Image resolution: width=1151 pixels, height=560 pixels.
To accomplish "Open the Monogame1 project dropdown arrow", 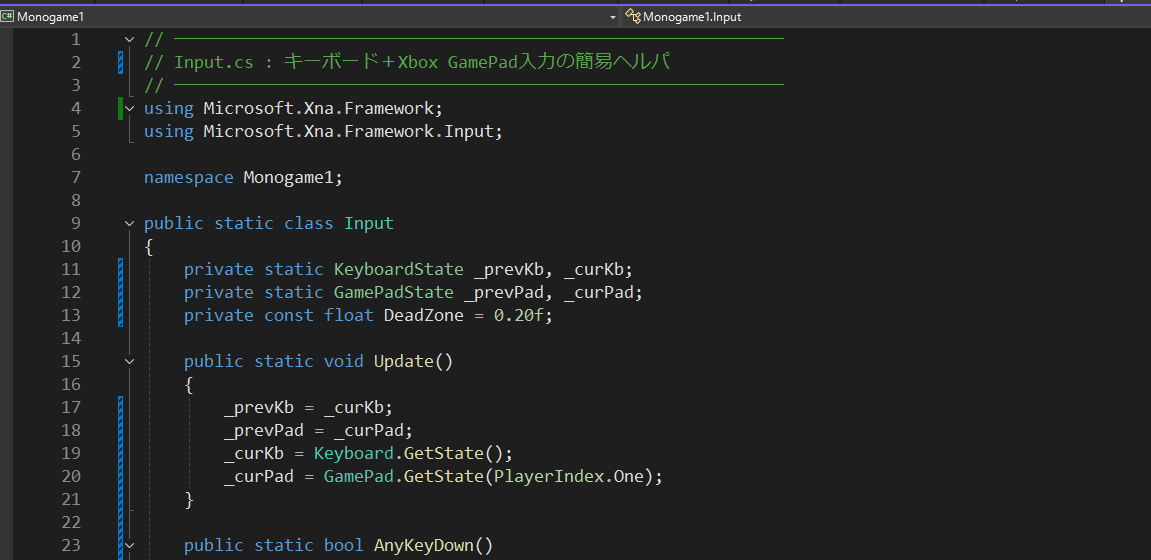I will pyautogui.click(x=612, y=17).
